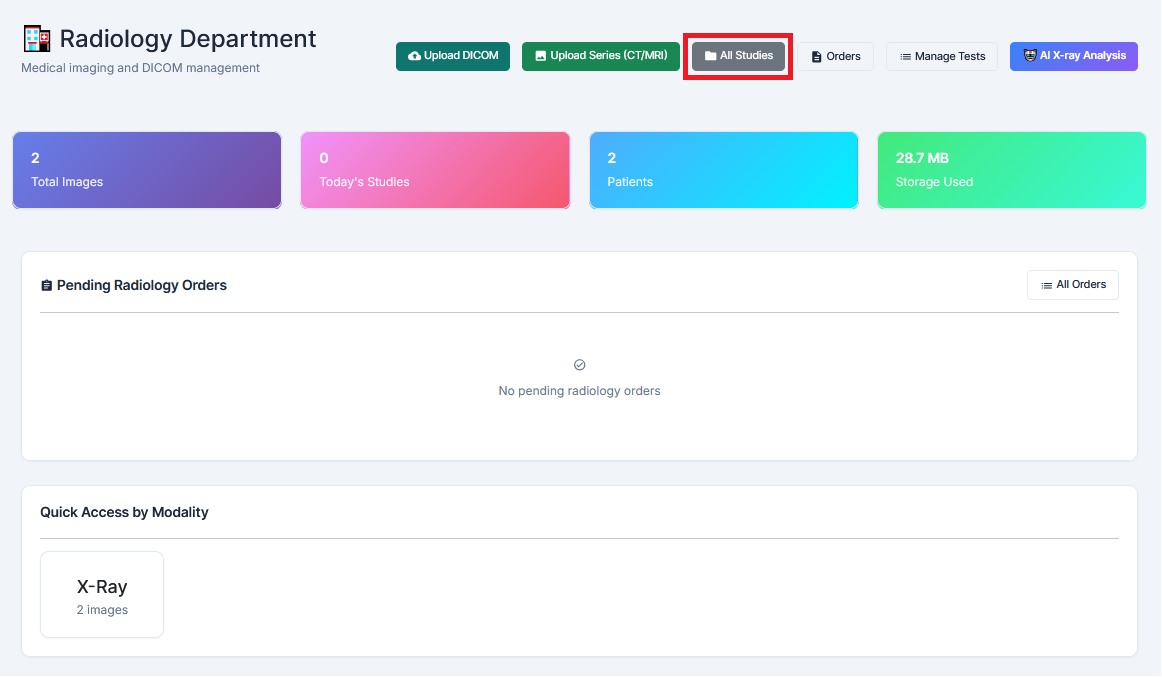This screenshot has width=1162, height=677.
Task: Click the hospital building logo icon
Action: point(36,39)
